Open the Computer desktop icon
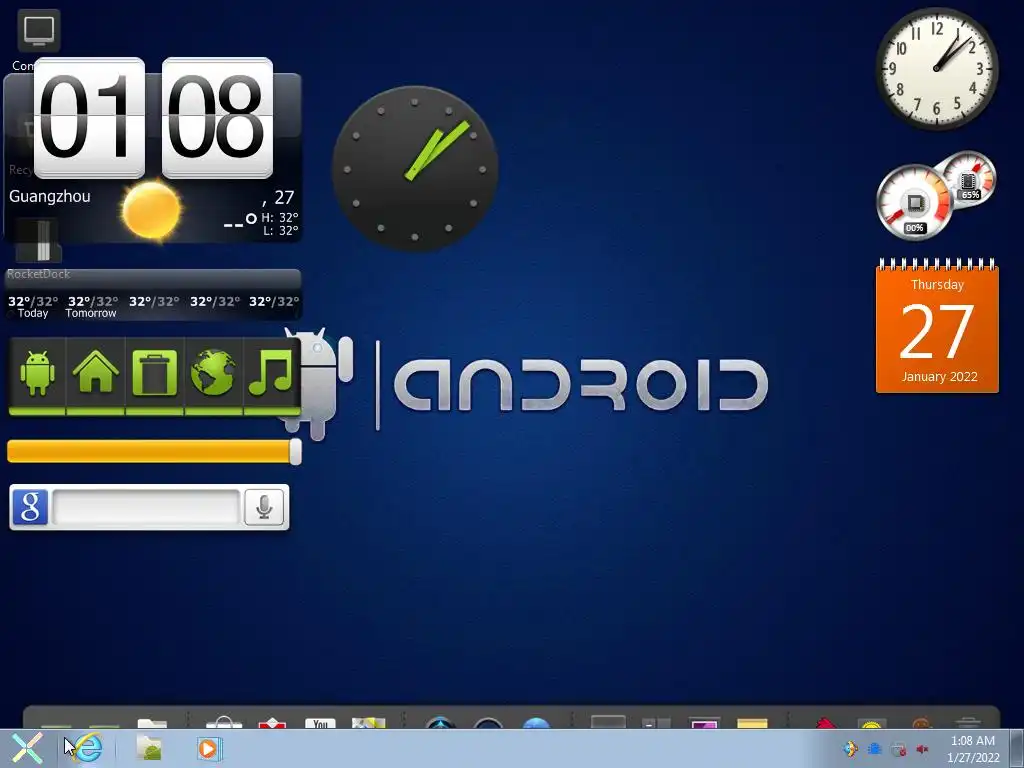Image resolution: width=1024 pixels, height=768 pixels. tap(39, 39)
